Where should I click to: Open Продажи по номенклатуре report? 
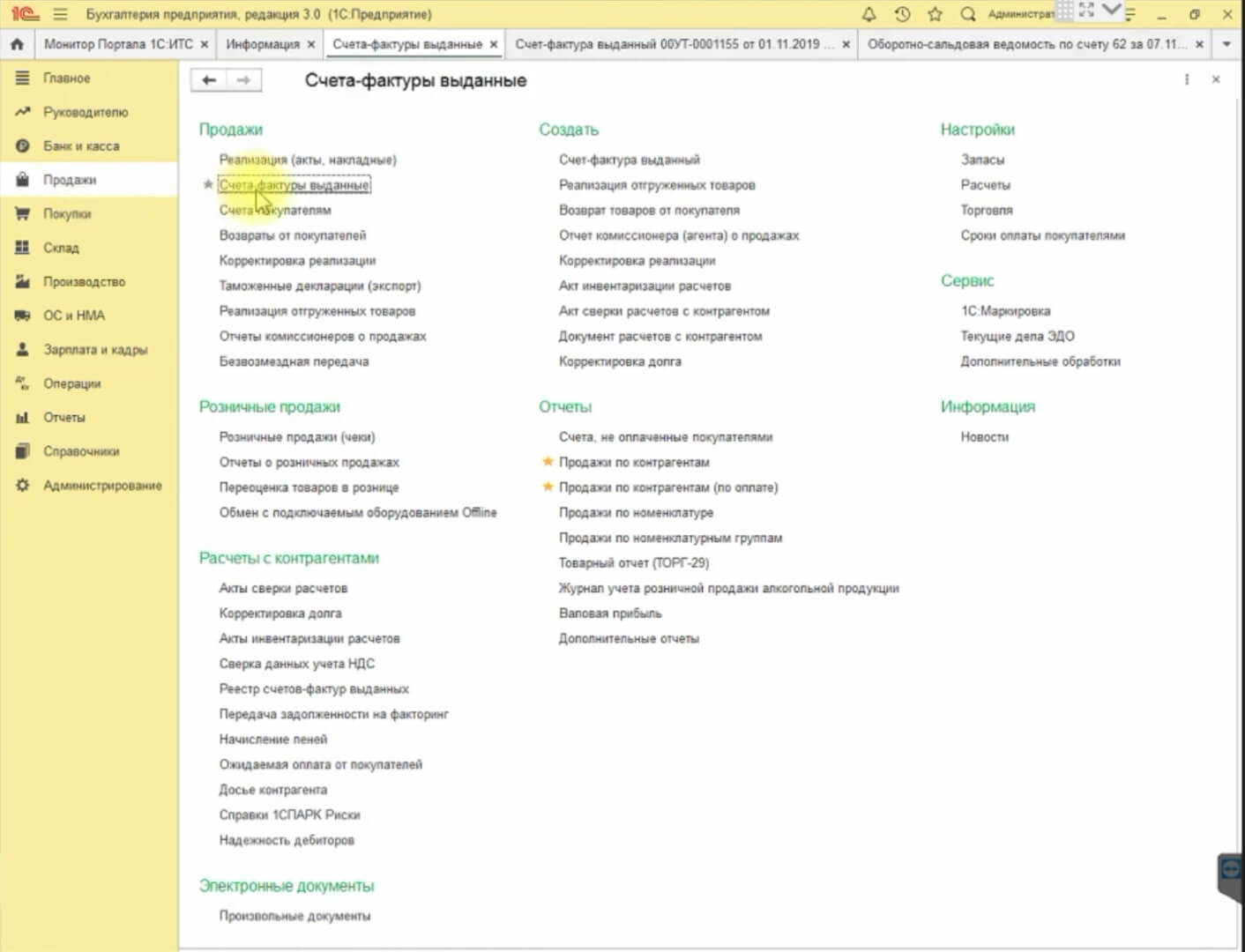click(x=636, y=512)
